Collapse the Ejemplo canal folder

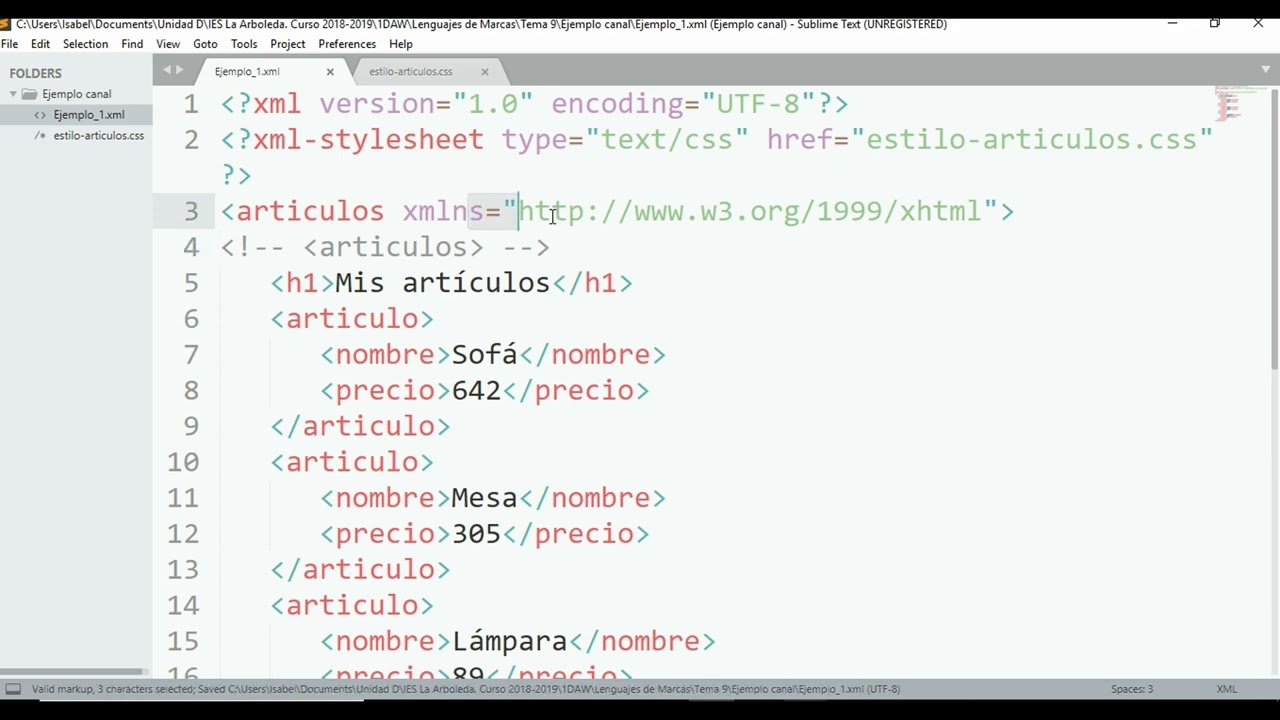pyautogui.click(x=14, y=94)
